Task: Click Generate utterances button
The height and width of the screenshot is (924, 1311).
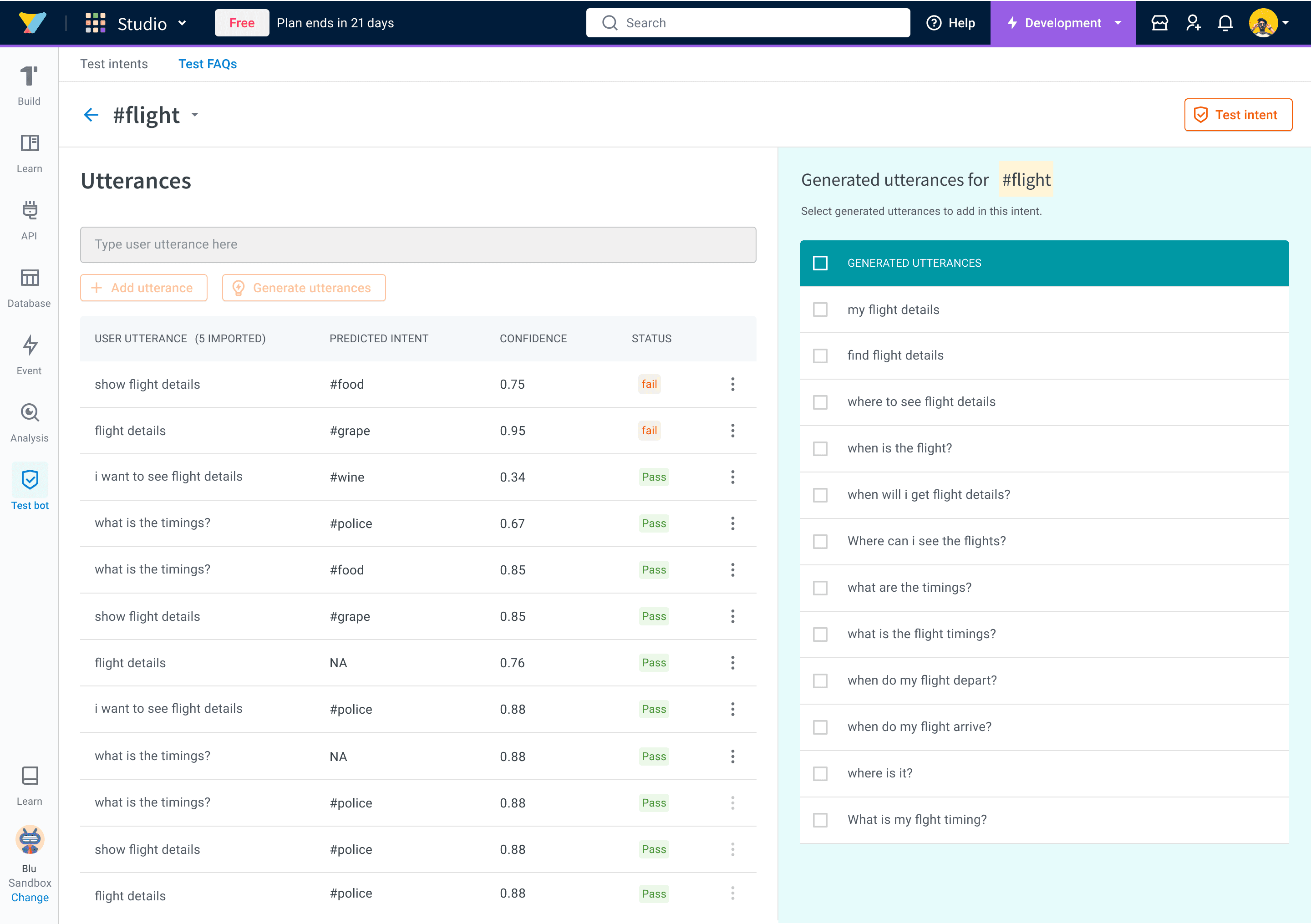Action: [303, 288]
